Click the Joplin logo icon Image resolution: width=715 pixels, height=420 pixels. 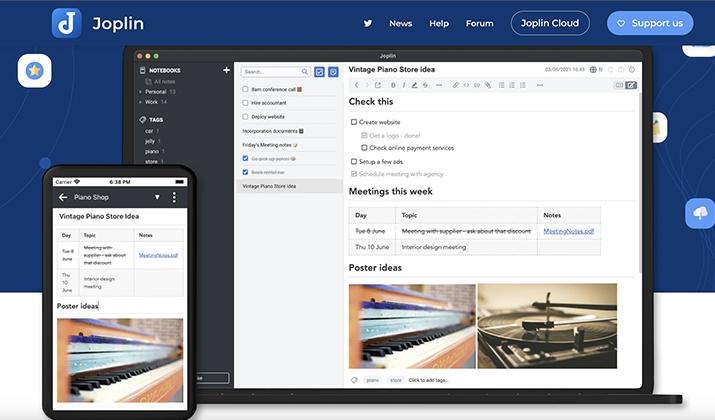(x=67, y=23)
